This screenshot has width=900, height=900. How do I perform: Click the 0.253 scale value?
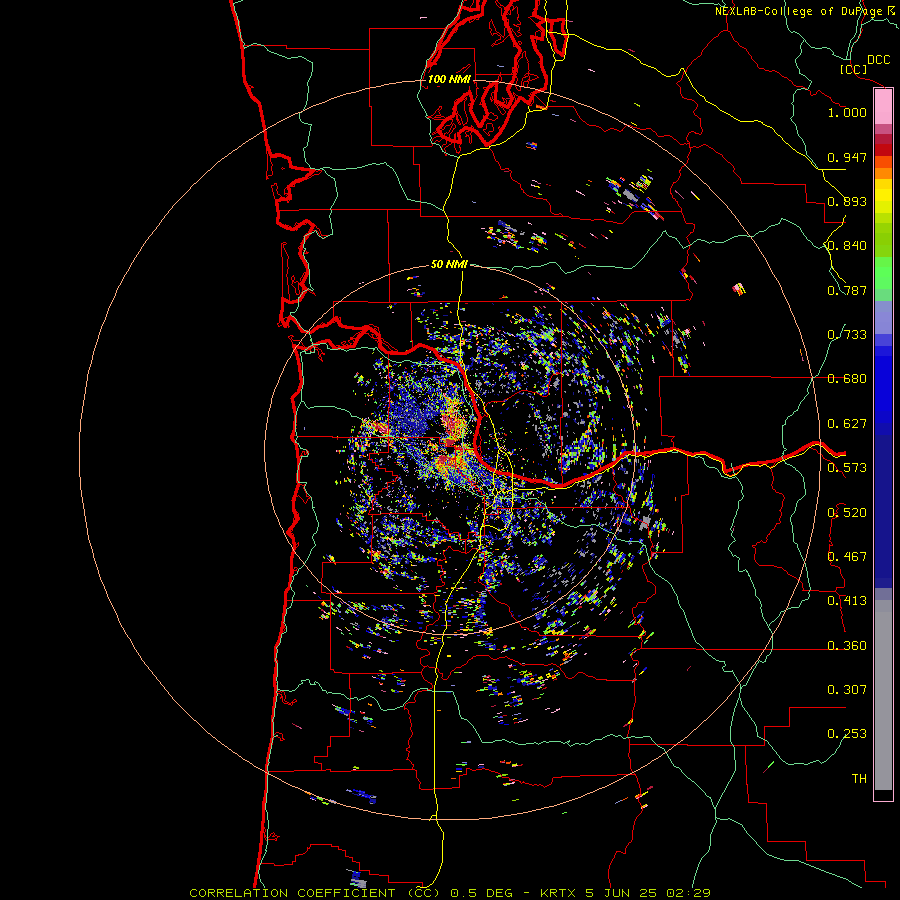(x=847, y=734)
